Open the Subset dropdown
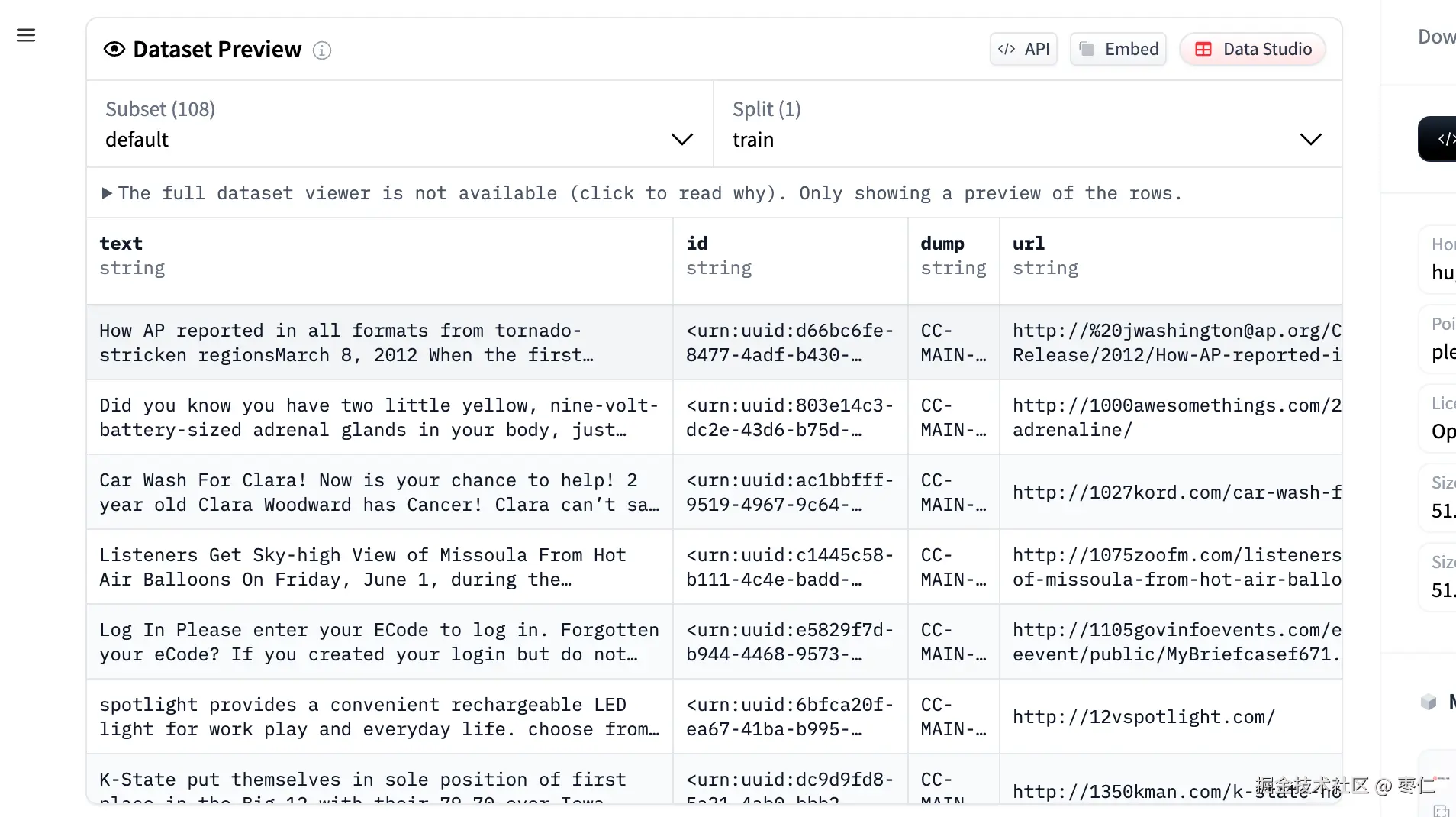This screenshot has height=817, width=1456. (399, 124)
